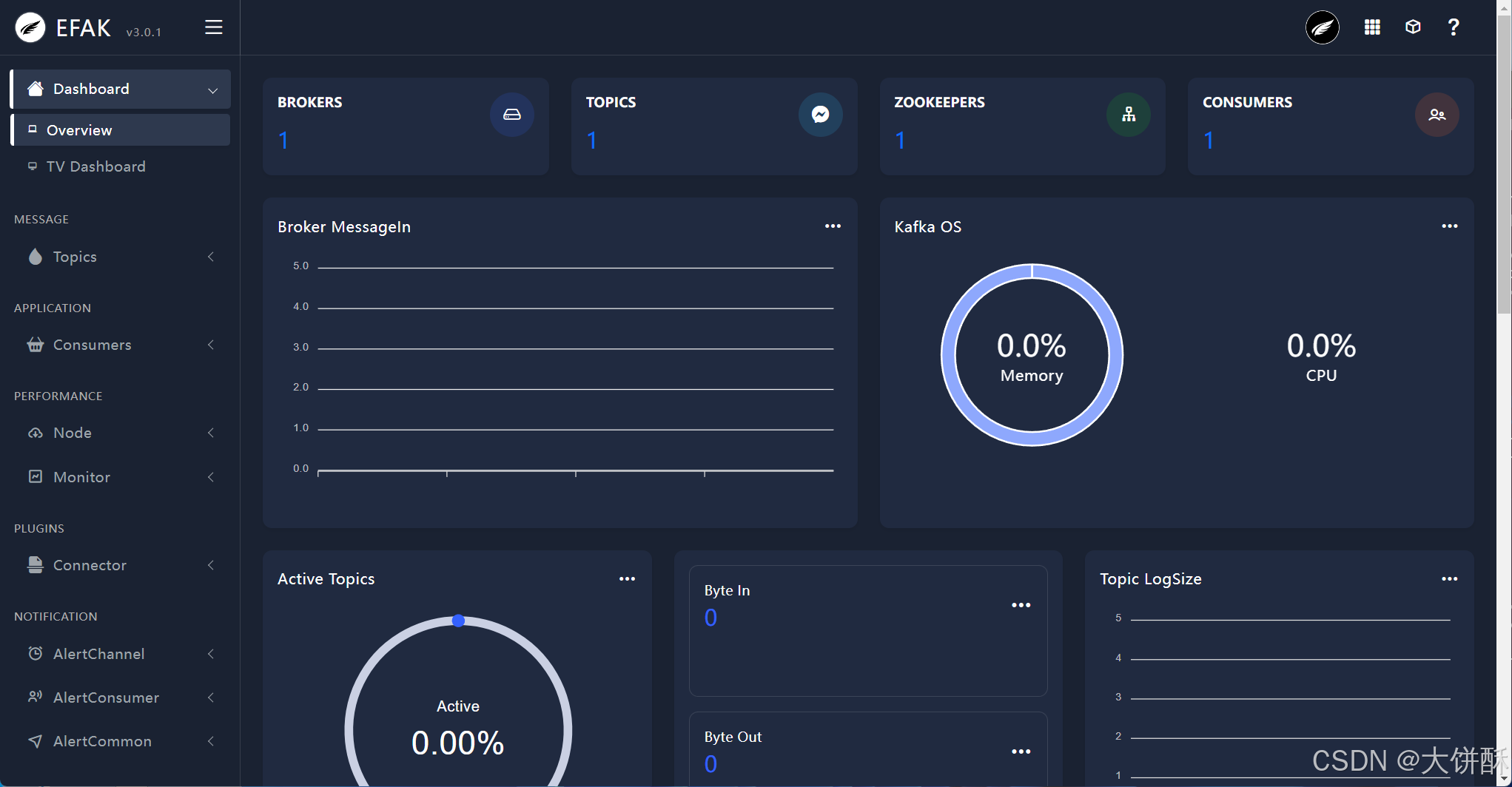The image size is (1512, 787).
Task: Click the Monitor chart icon
Action: tap(36, 477)
